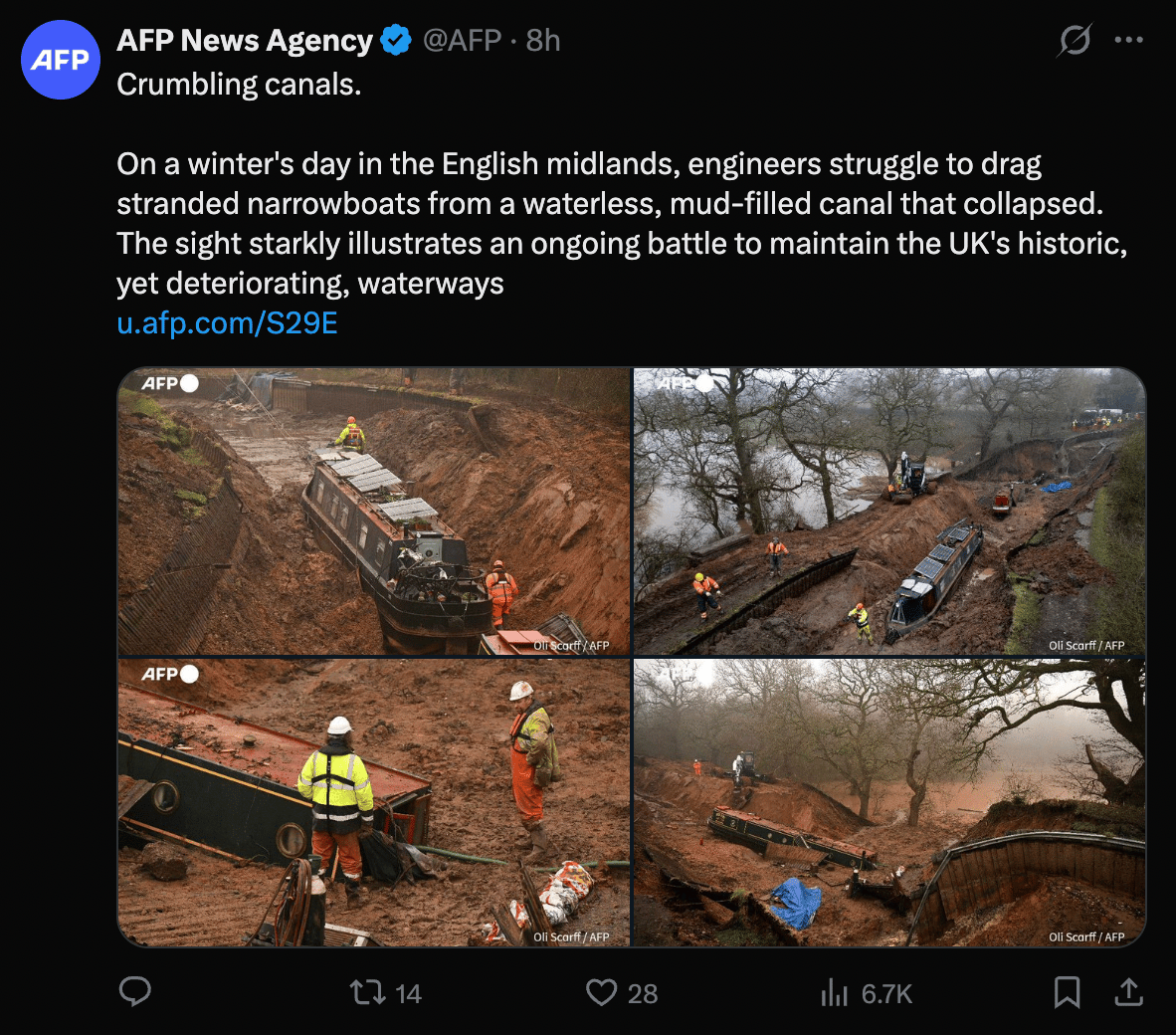Click the like count 28
This screenshot has width=1176, height=1035.
(643, 993)
